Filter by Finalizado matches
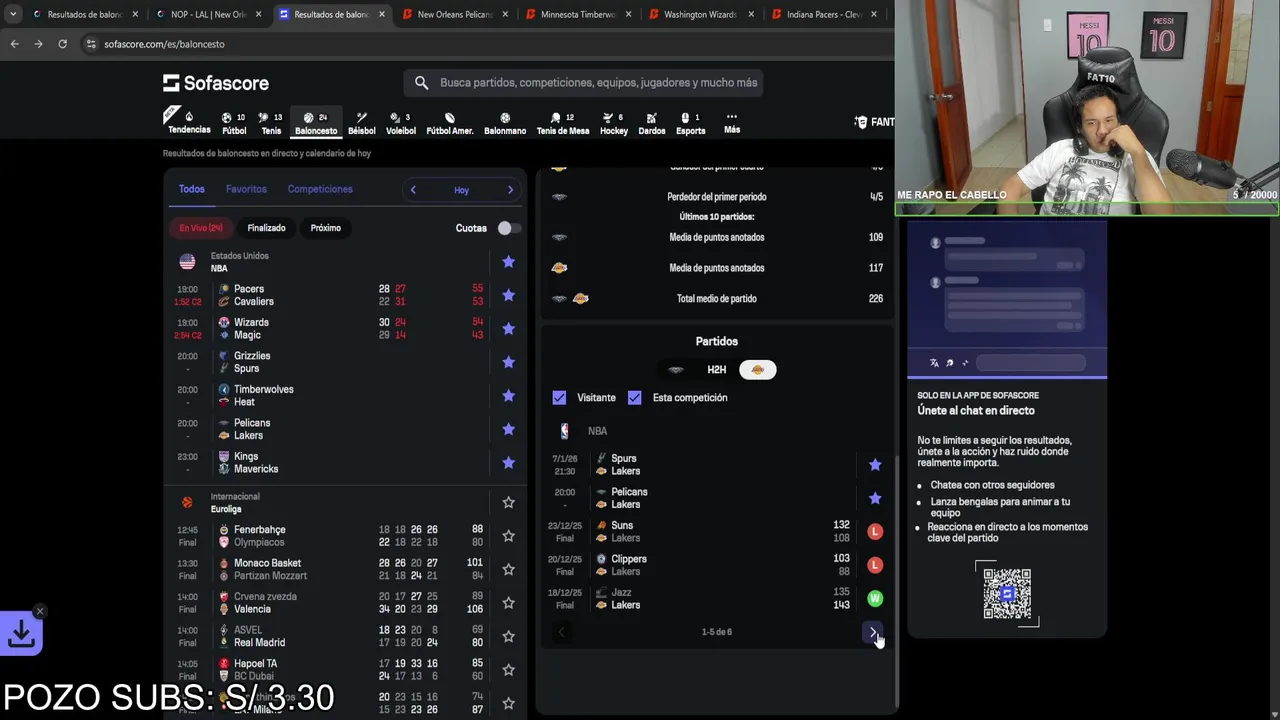 coord(267,228)
